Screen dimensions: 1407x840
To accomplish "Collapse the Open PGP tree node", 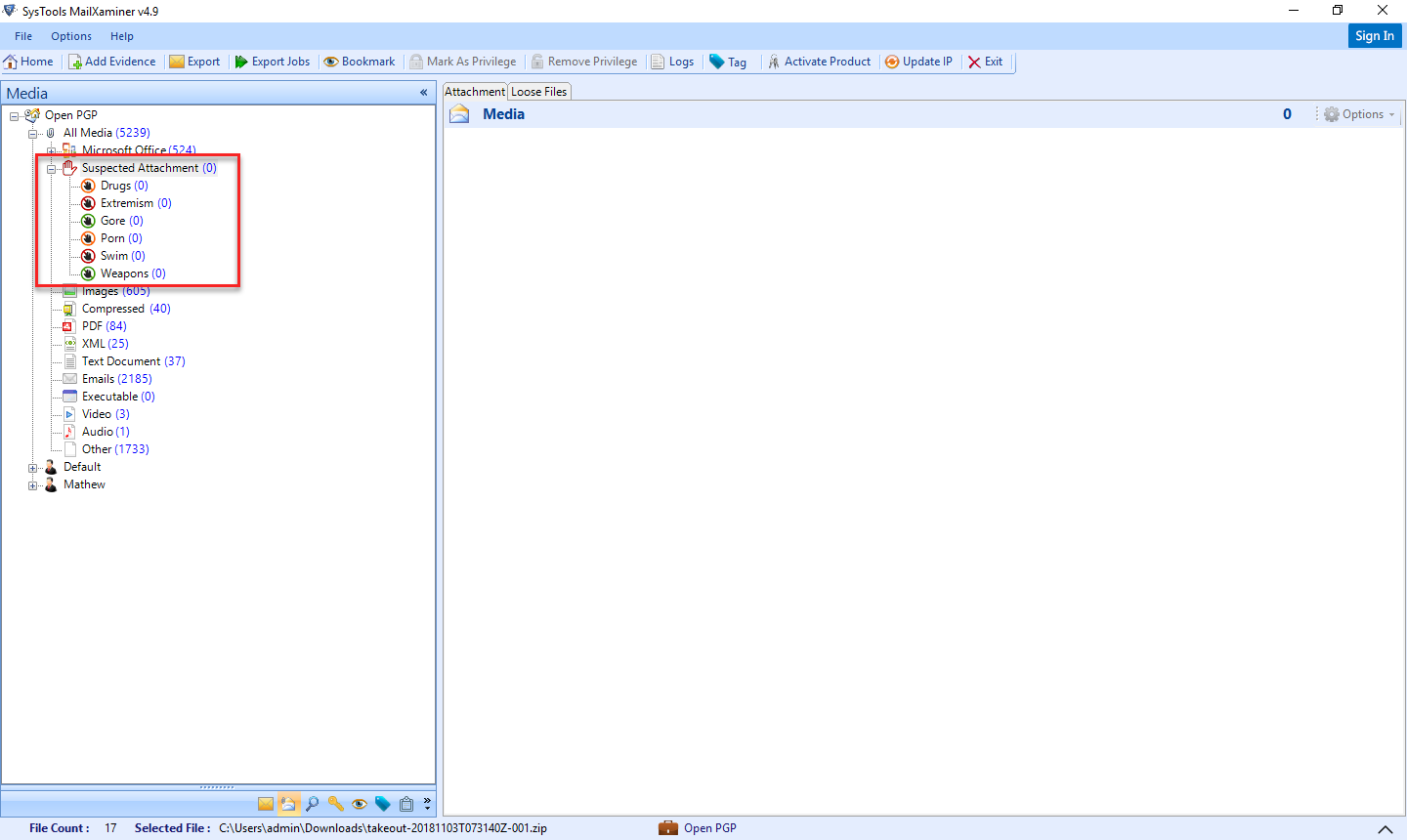I will (x=15, y=115).
